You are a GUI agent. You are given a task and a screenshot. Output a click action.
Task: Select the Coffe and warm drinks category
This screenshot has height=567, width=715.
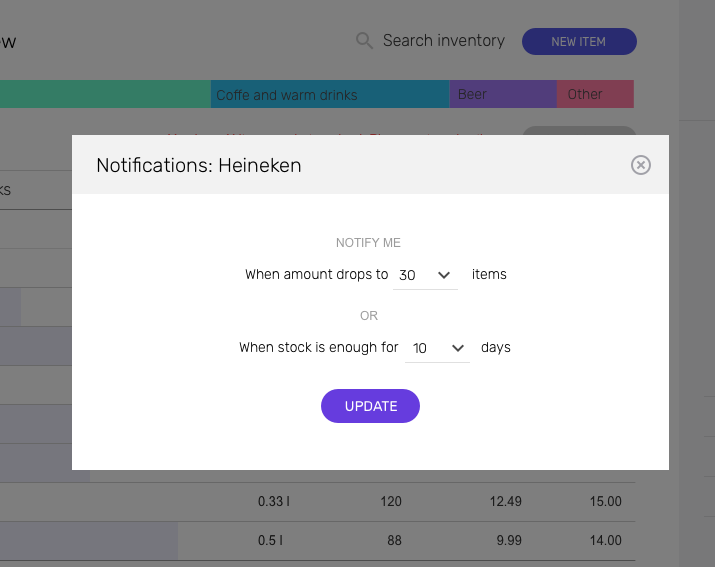330,94
